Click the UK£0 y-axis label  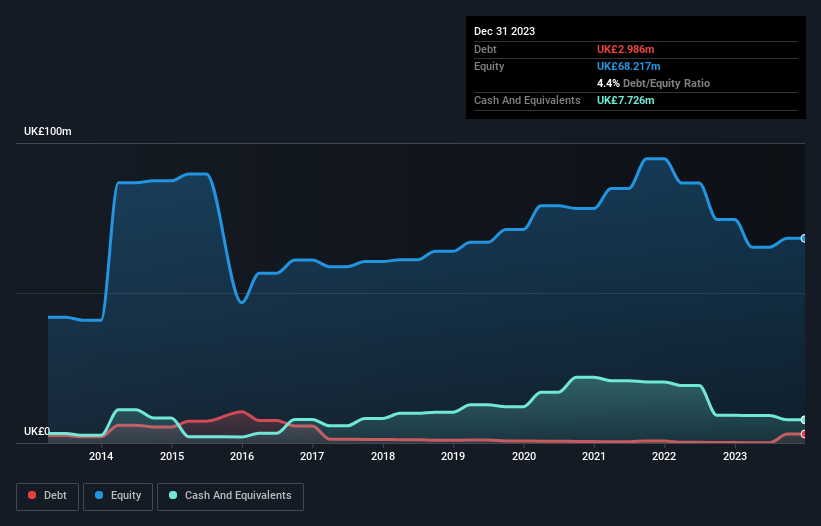pos(37,431)
